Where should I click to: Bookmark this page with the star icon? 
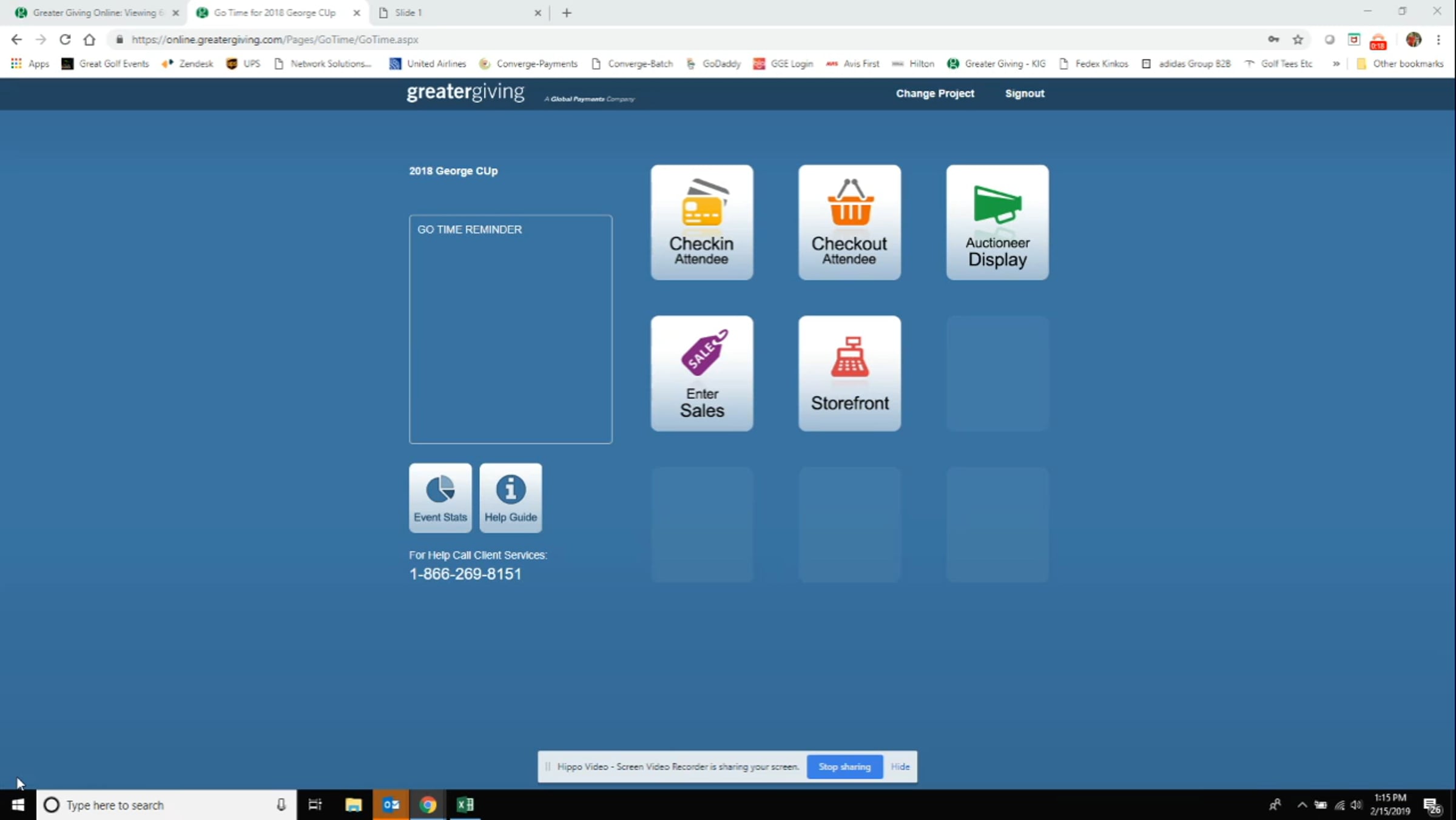[x=1298, y=39]
